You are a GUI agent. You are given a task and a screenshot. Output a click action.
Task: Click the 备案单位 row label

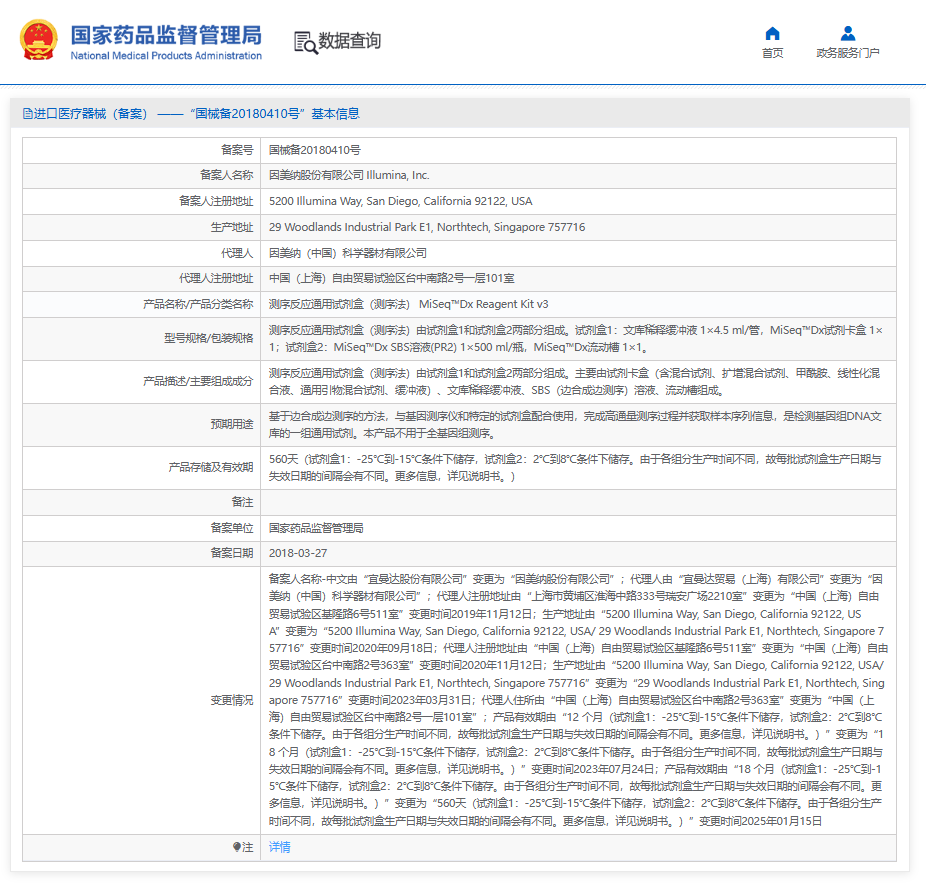[x=232, y=528]
